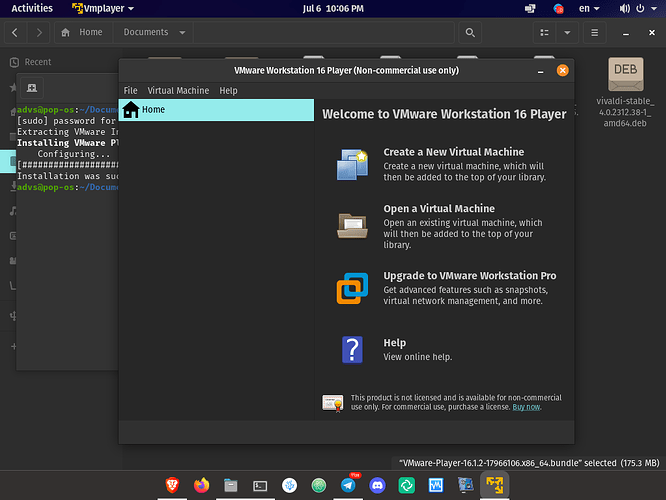Image resolution: width=666 pixels, height=500 pixels.
Task: Open the white coral-logo app in the dock
Action: 289,485
